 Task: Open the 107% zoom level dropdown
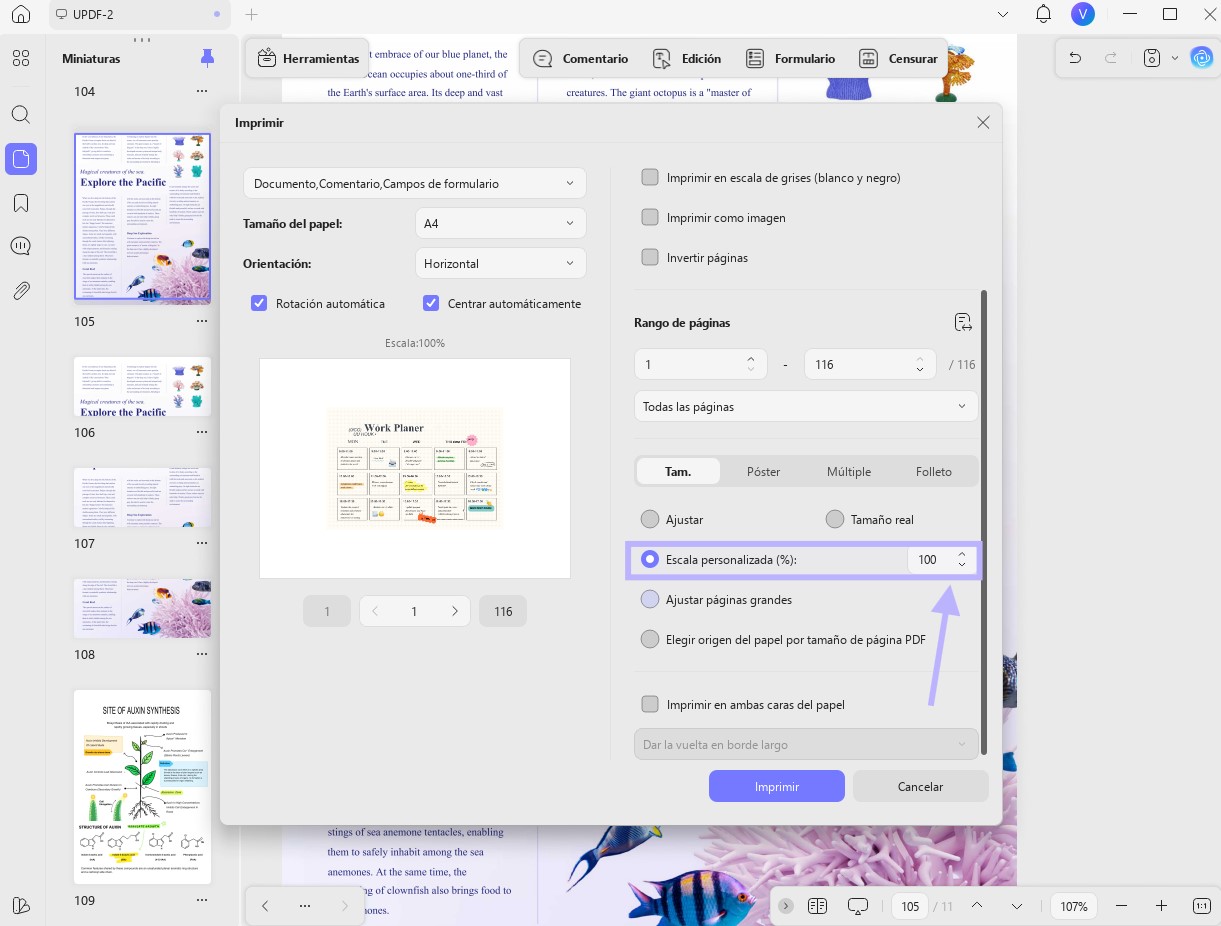pyautogui.click(x=1073, y=906)
